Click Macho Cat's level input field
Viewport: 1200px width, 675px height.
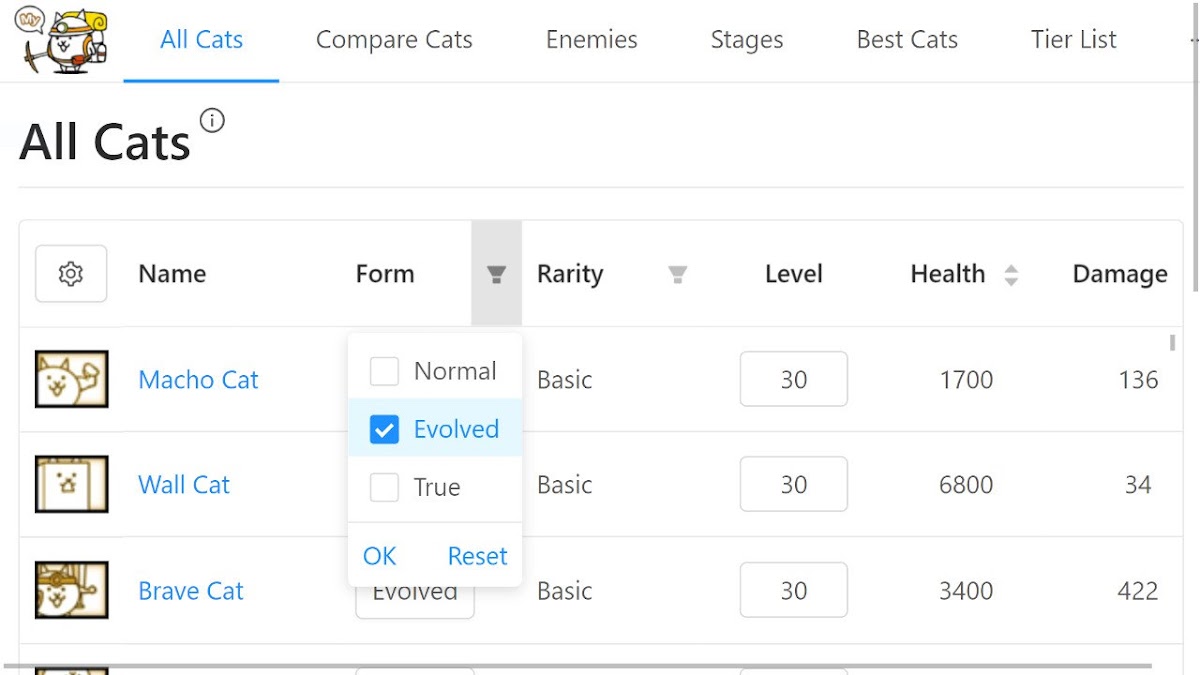tap(793, 379)
